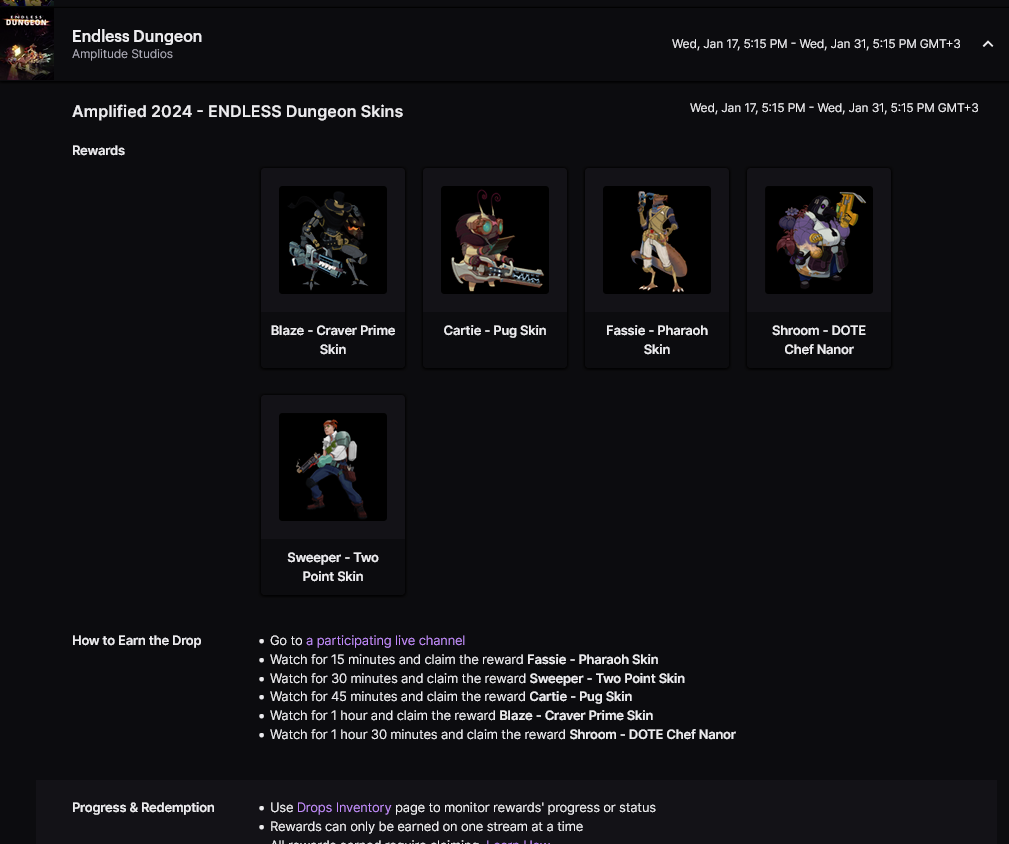Click the Shroom DOTE Chef Nanor image
The height and width of the screenshot is (844, 1009).
(819, 240)
